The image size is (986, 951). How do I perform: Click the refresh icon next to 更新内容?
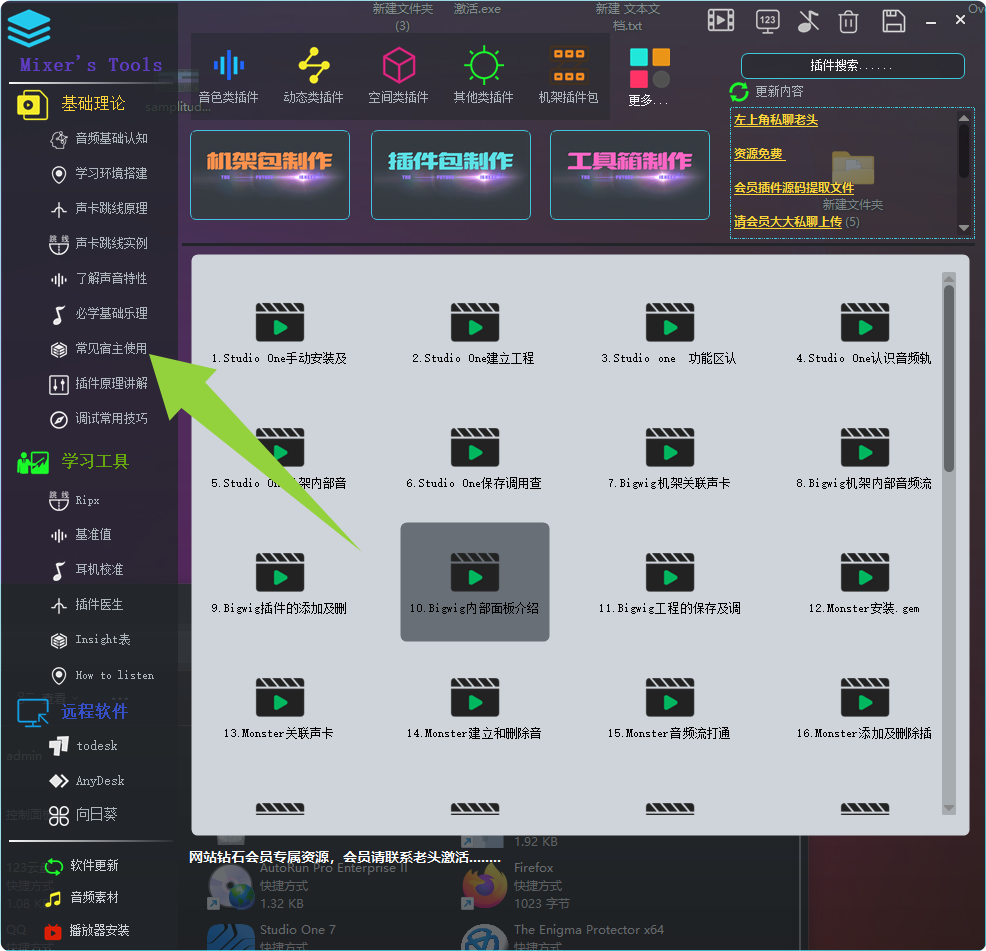click(x=739, y=92)
